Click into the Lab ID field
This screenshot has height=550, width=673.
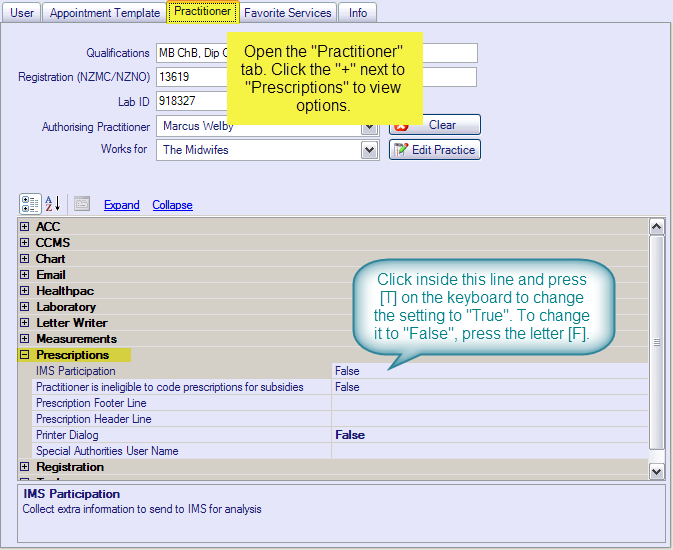tap(192, 101)
